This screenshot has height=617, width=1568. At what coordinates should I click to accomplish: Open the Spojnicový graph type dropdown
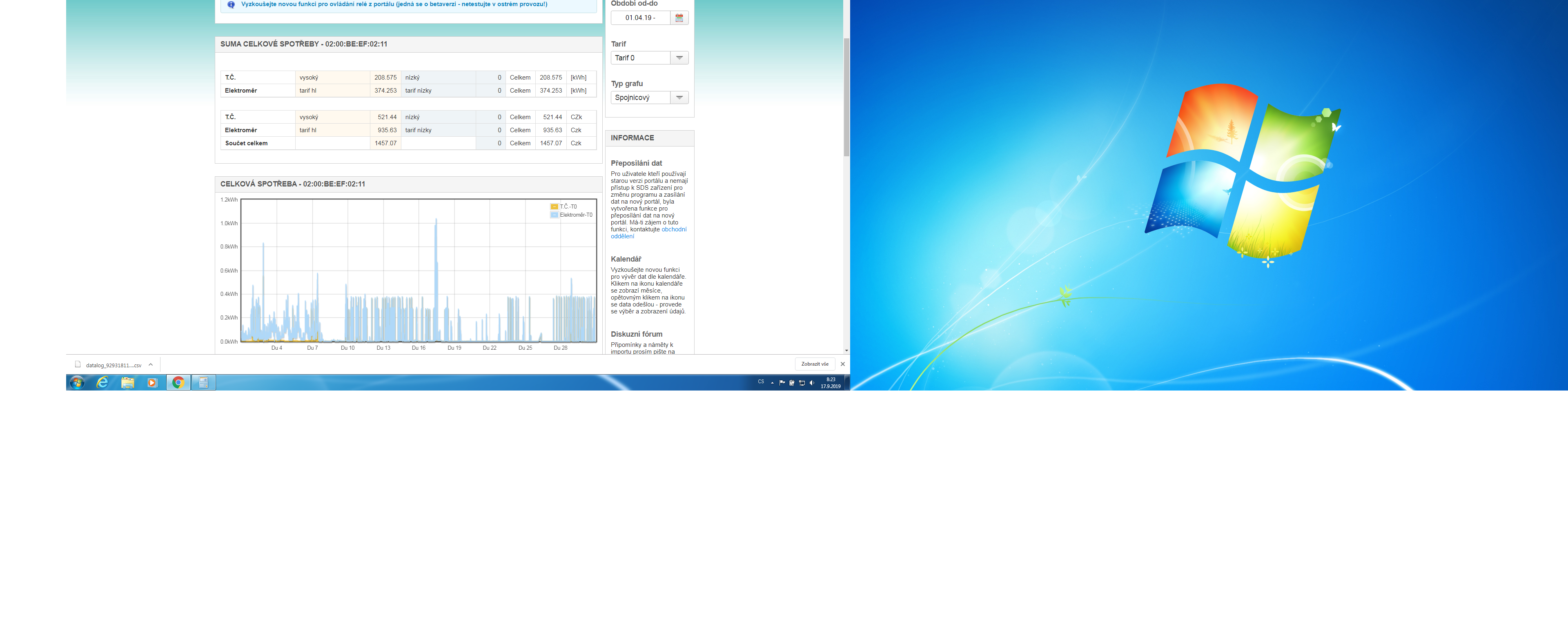[x=679, y=98]
